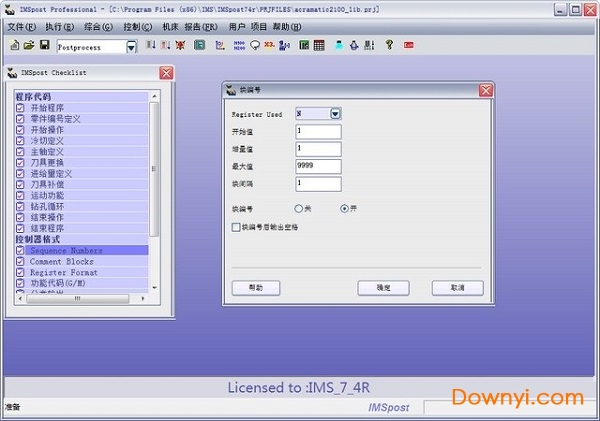Click the 帮助 button in the dialog
Image resolution: width=600 pixels, height=421 pixels.
coord(256,288)
